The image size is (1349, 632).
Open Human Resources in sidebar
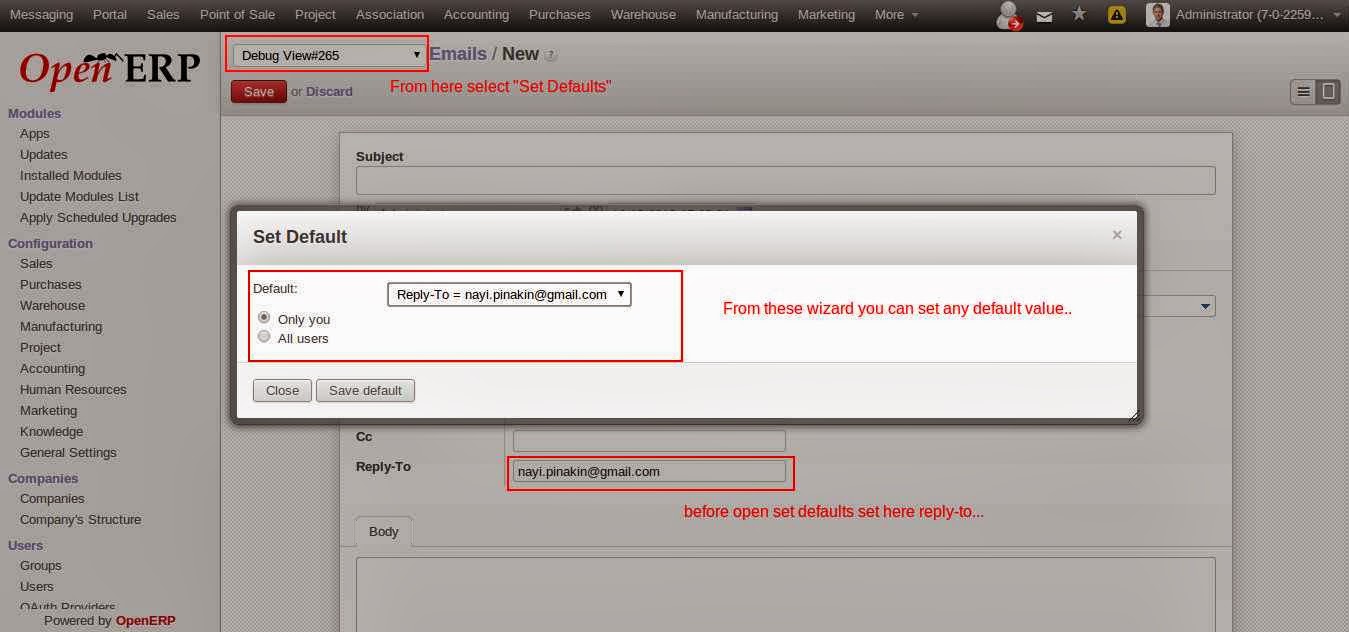[x=73, y=390]
